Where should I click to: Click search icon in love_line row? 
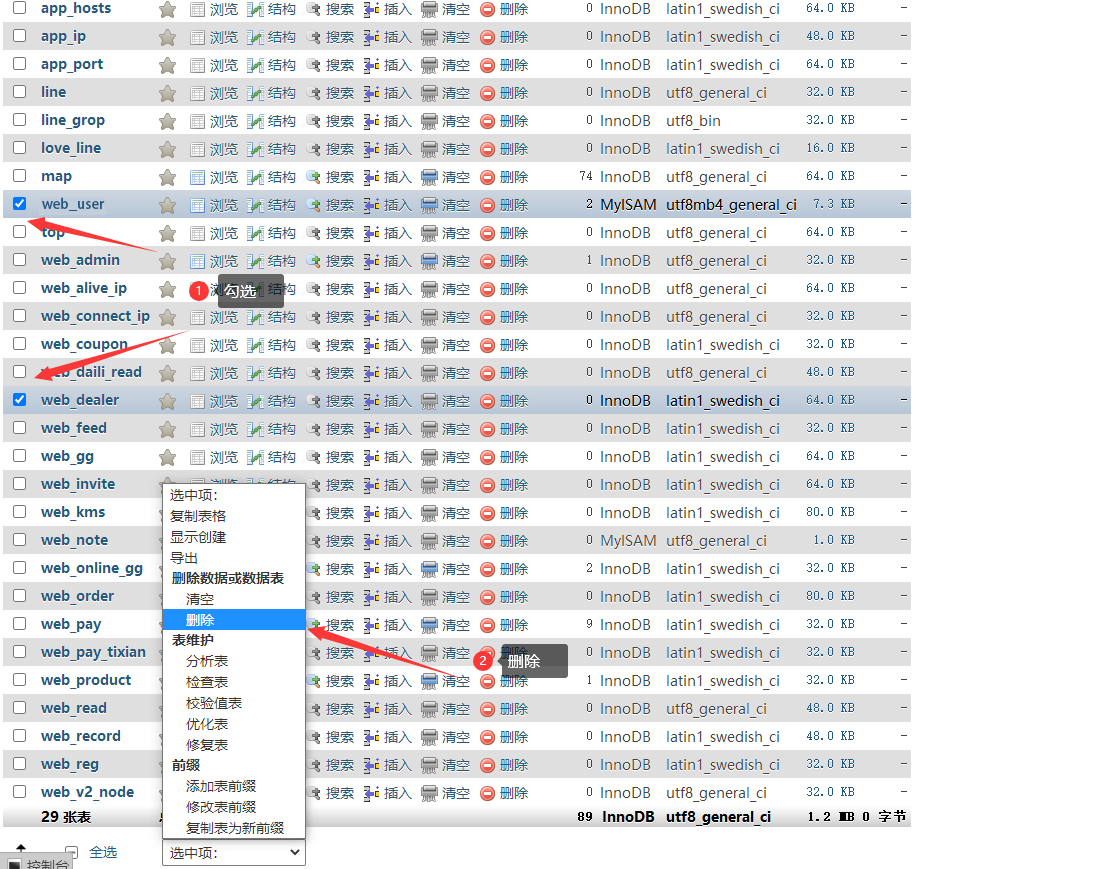click(x=314, y=149)
